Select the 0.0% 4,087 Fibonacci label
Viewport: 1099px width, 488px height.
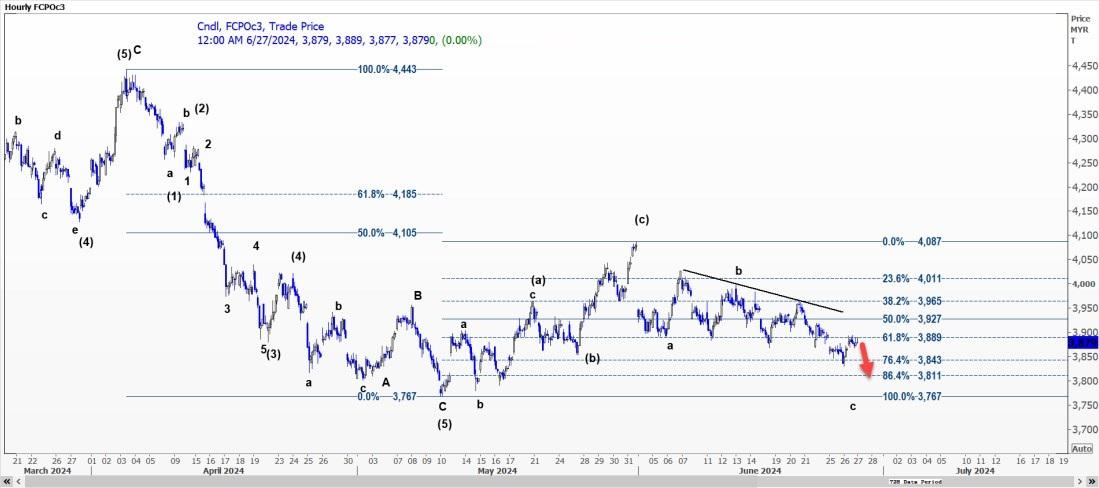911,241
